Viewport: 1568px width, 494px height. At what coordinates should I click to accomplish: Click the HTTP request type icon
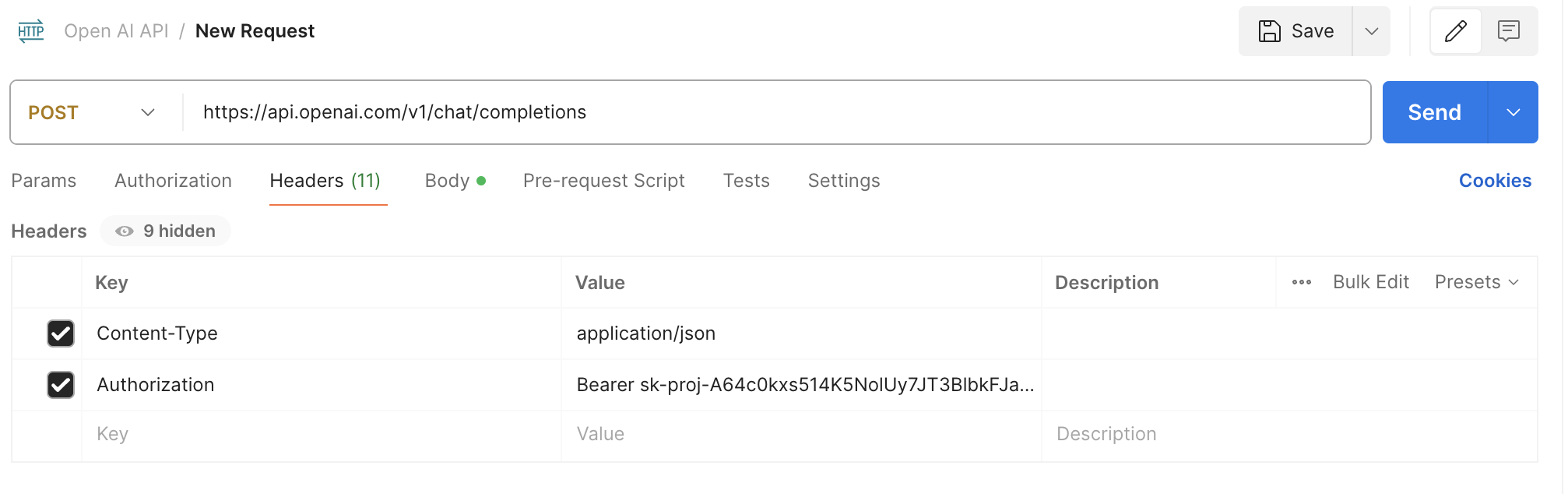31,31
